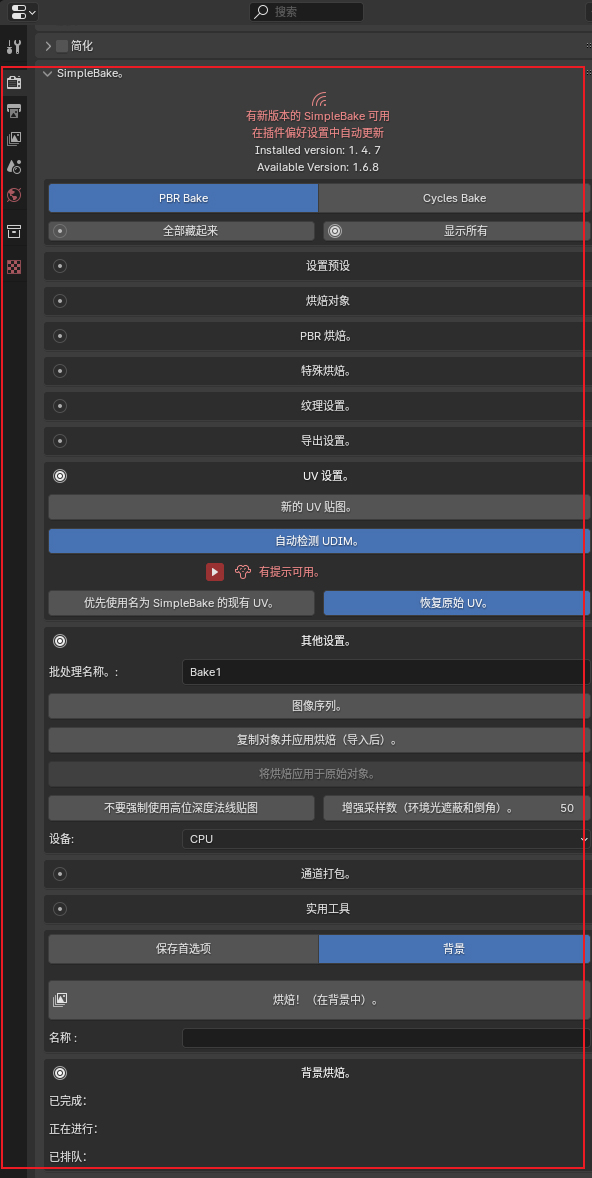
Task: Open the Collection properties box icon
Action: pyautogui.click(x=14, y=231)
